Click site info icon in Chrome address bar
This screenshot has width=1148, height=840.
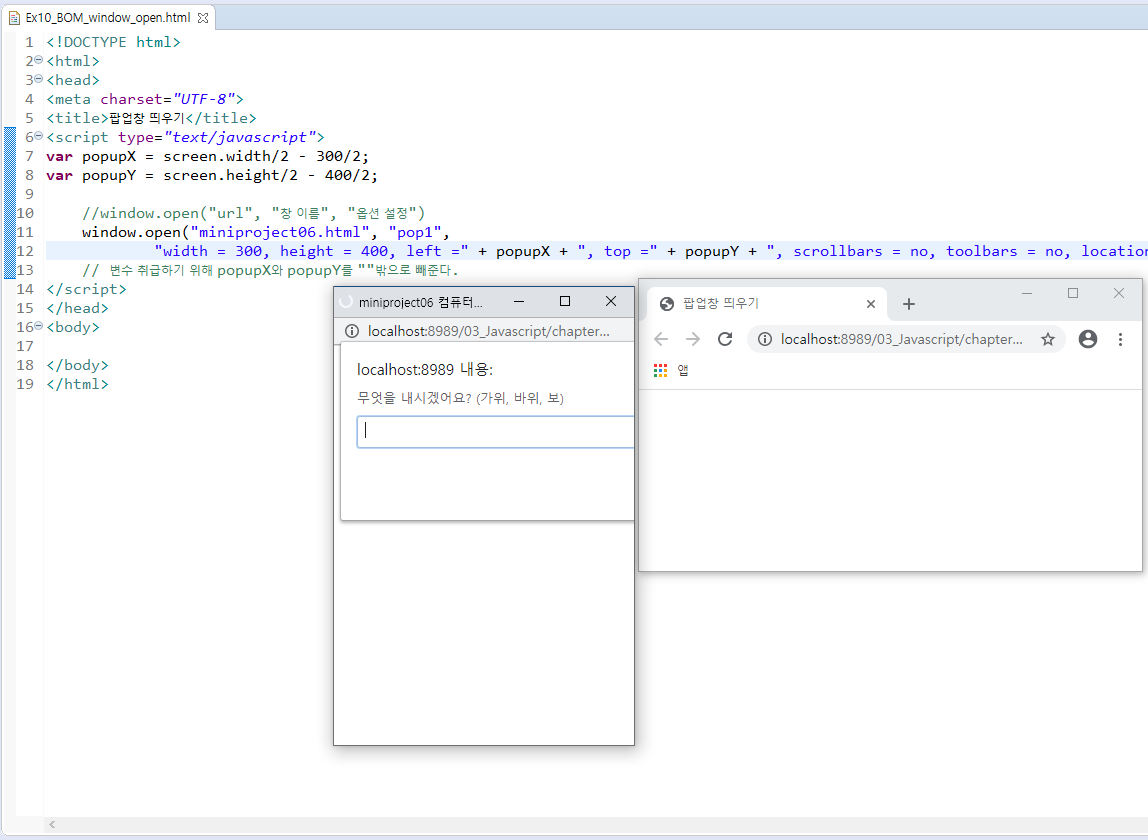pos(764,339)
